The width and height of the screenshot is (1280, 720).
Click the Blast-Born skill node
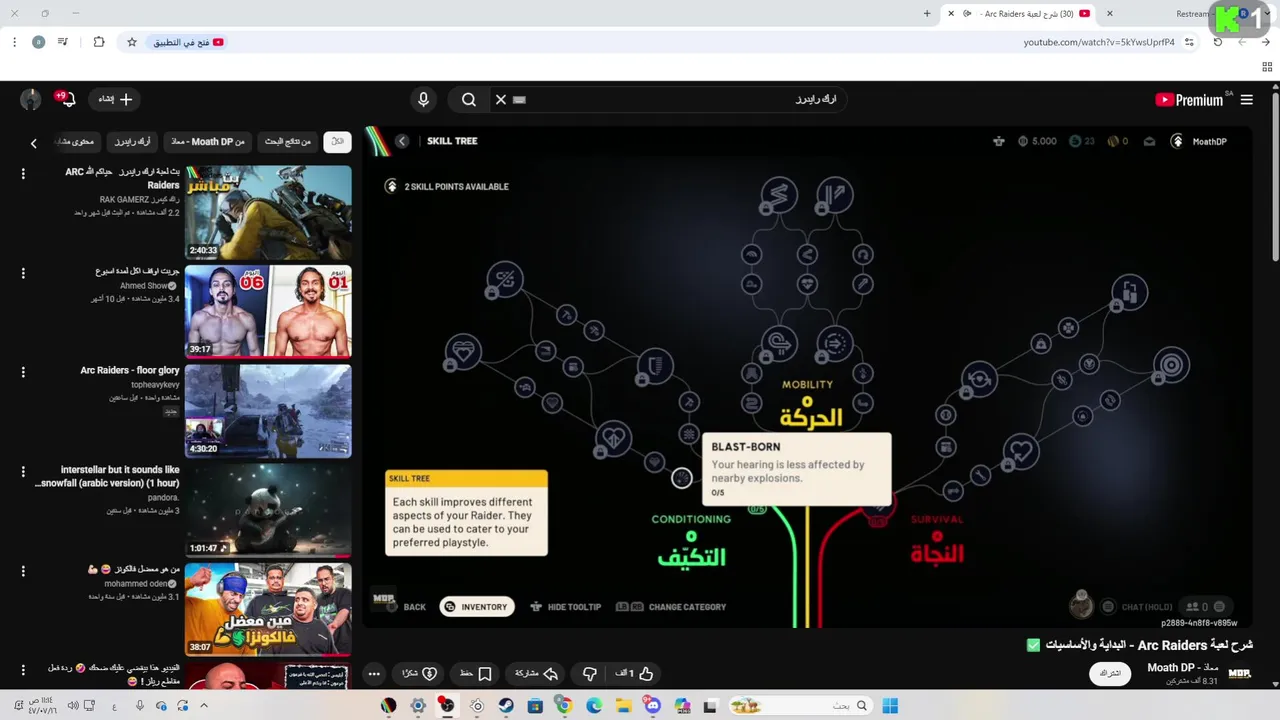pos(682,478)
